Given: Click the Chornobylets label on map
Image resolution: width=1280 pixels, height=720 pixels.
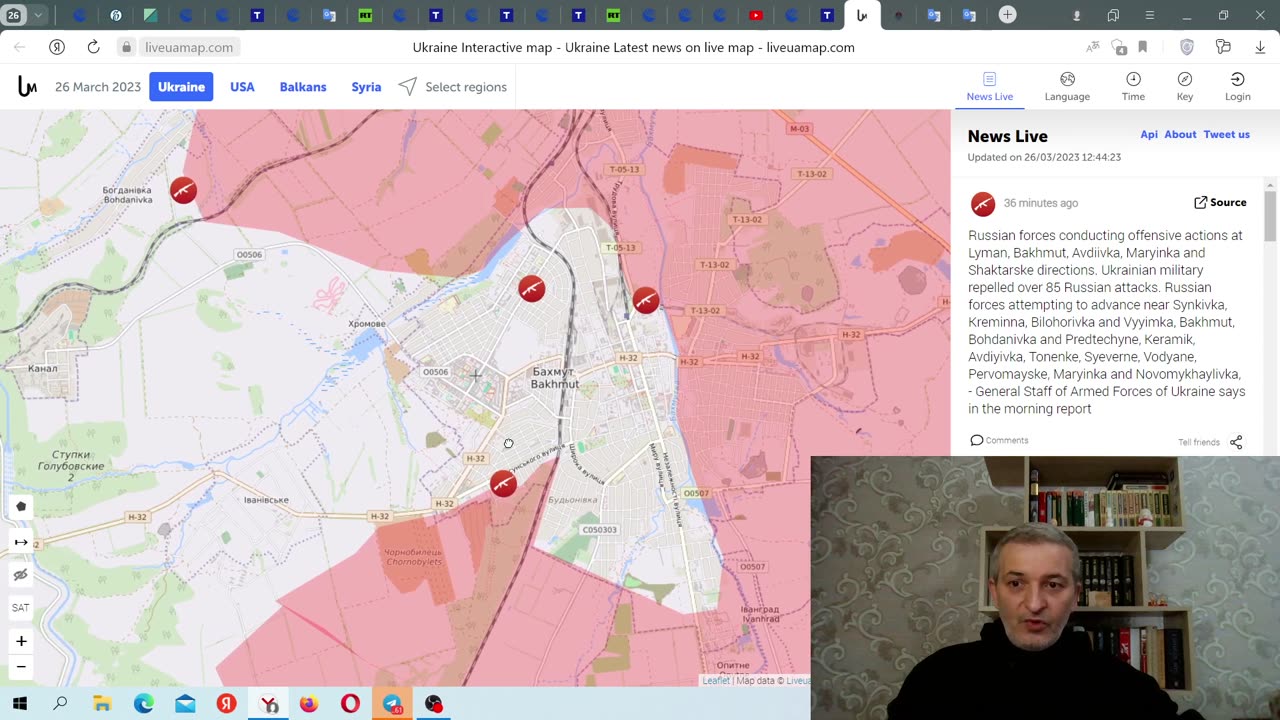Looking at the screenshot, I should point(413,556).
